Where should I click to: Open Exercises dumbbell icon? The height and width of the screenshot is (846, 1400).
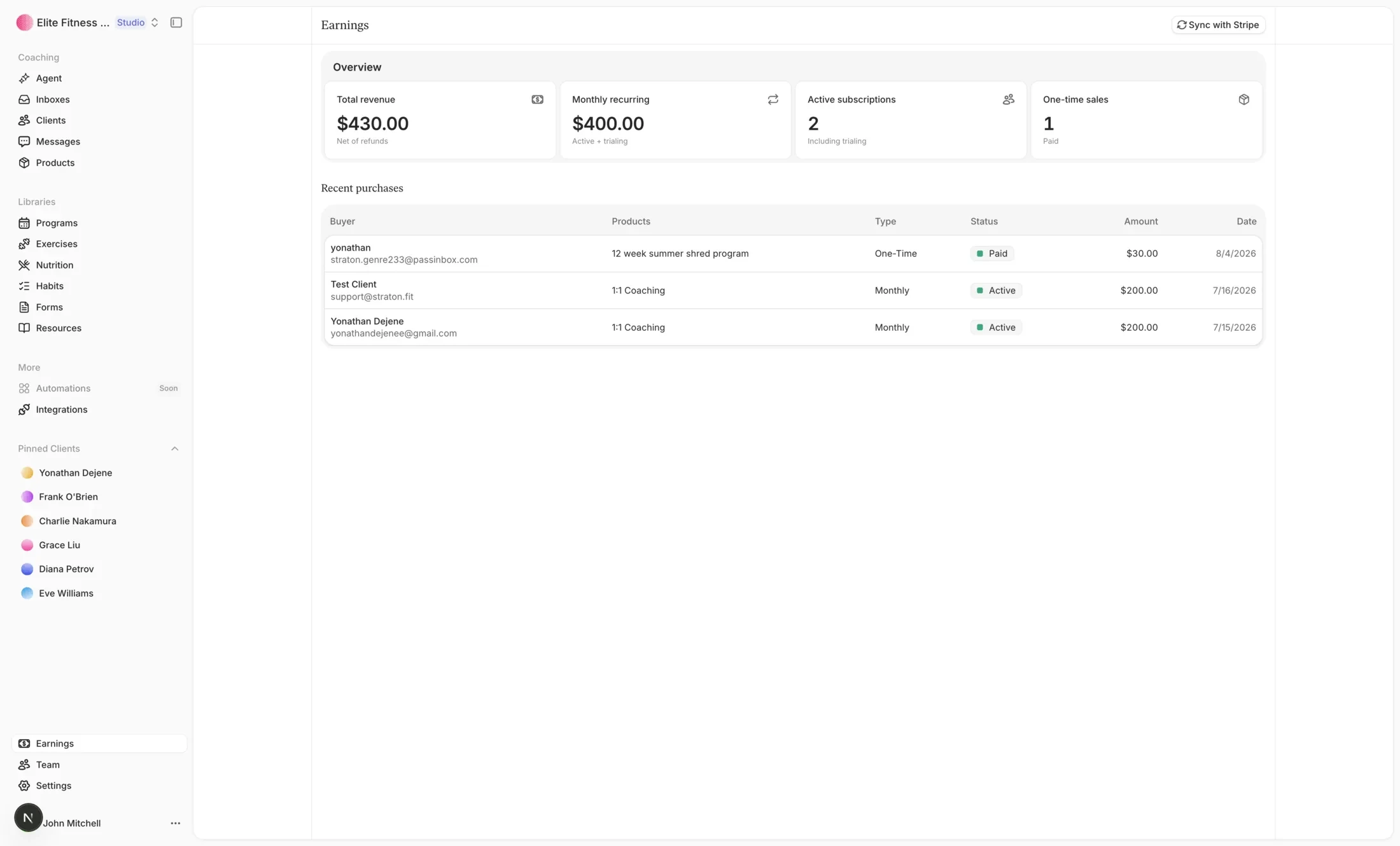pos(24,244)
